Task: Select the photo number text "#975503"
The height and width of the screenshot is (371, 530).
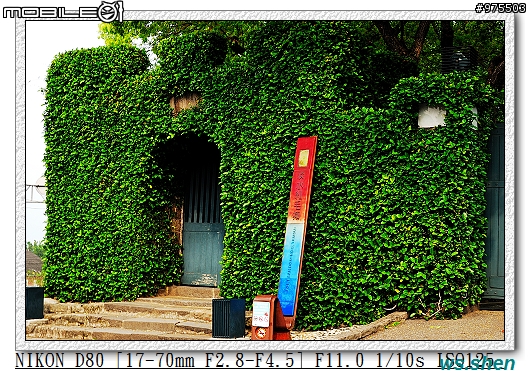Action: (500, 8)
